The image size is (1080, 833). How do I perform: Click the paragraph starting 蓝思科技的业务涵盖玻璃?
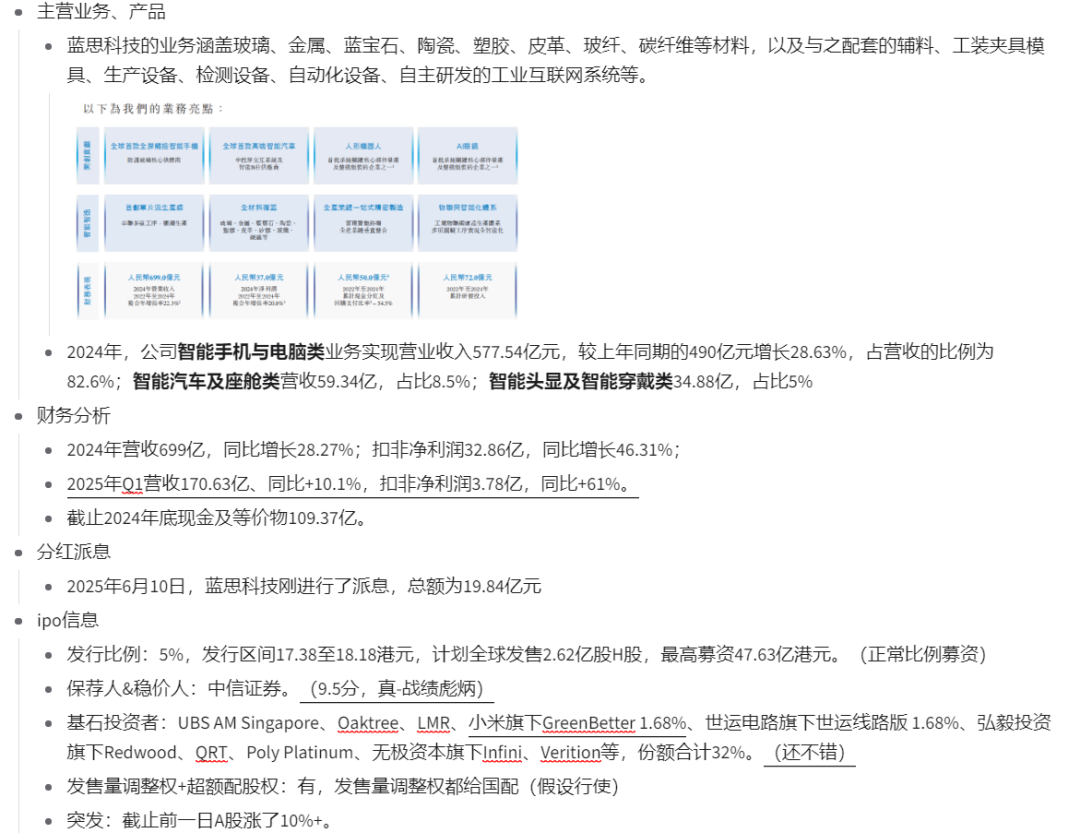555,60
